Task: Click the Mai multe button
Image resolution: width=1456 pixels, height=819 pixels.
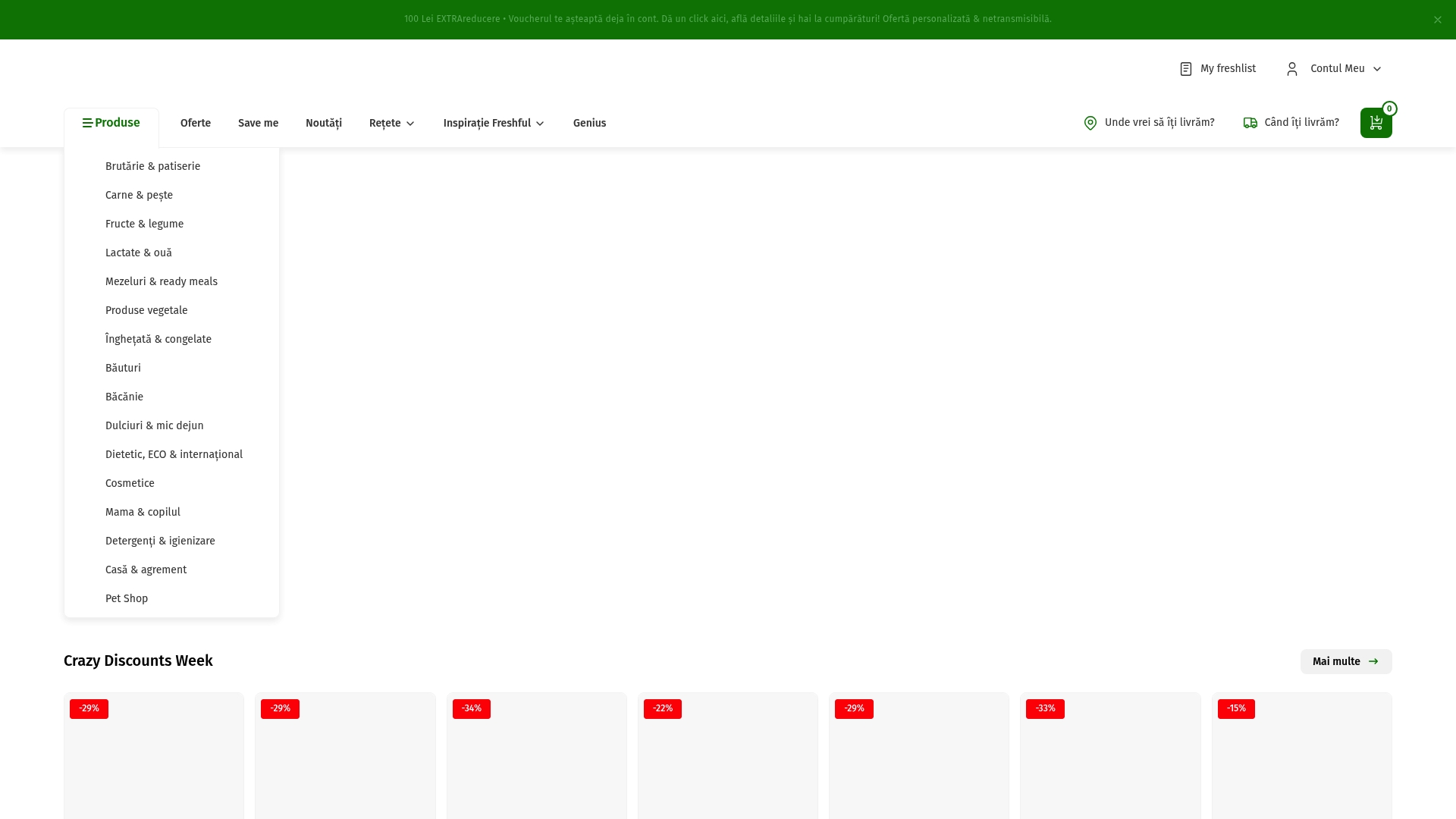Action: tap(1346, 661)
